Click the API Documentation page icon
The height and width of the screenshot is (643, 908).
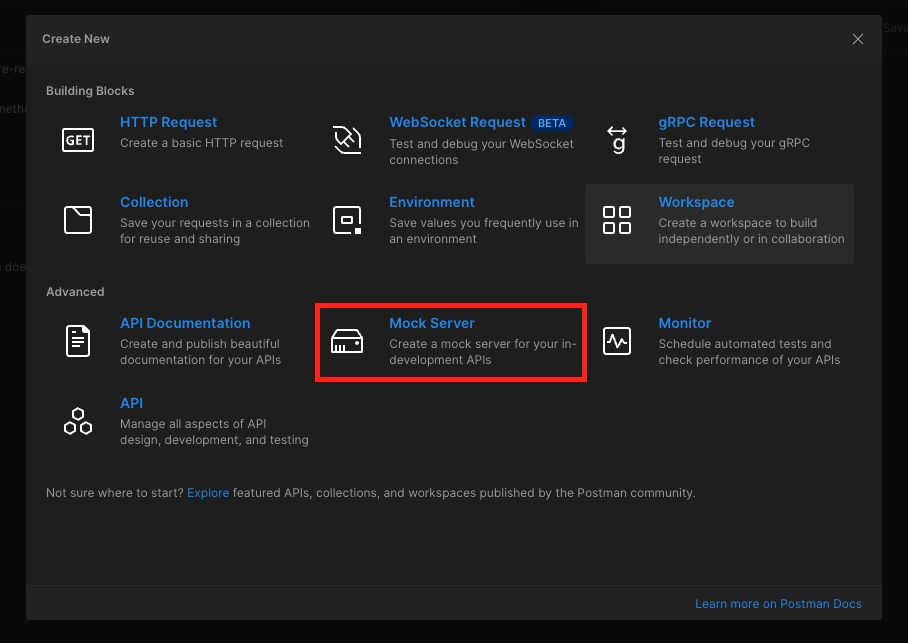click(78, 341)
